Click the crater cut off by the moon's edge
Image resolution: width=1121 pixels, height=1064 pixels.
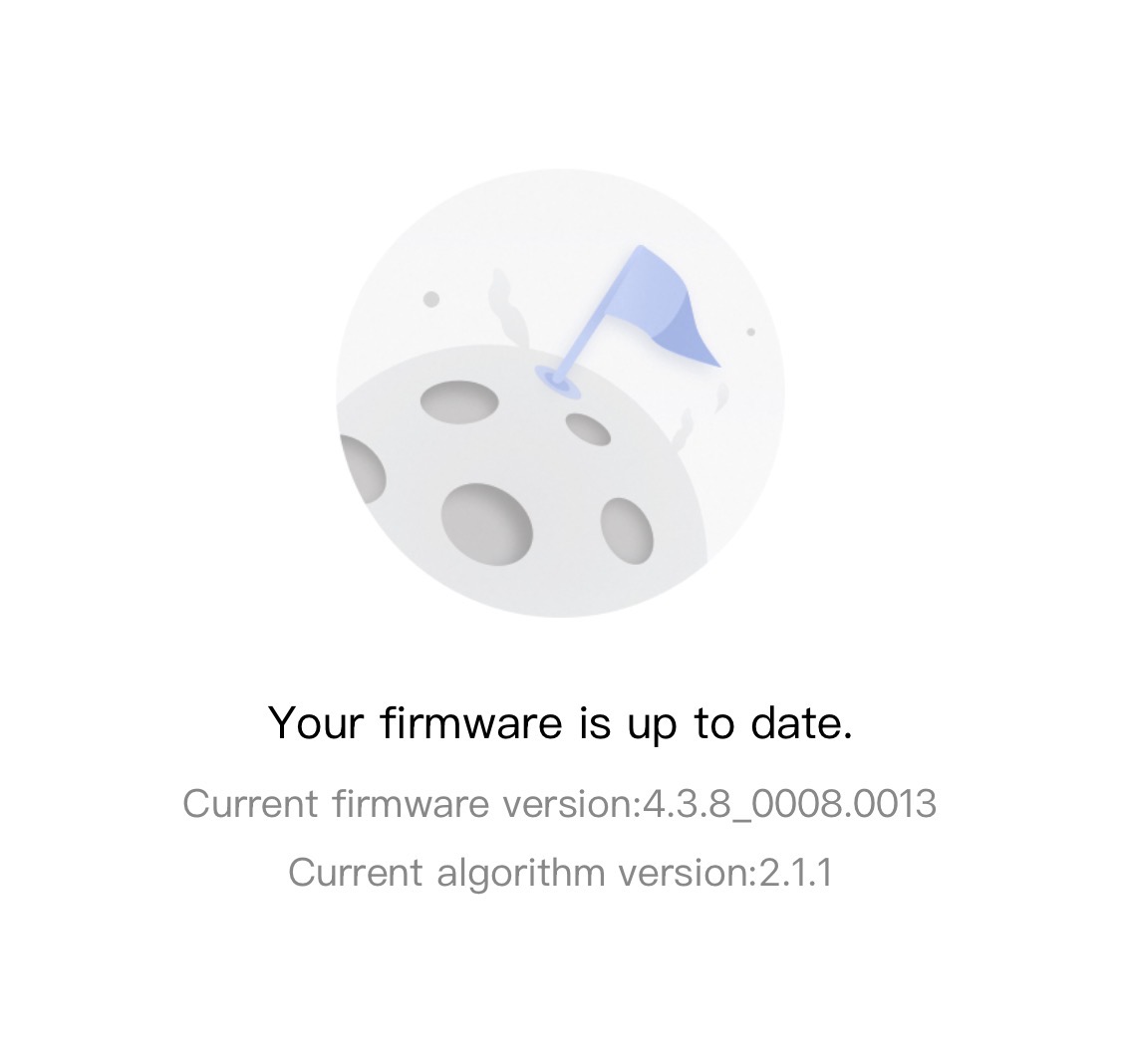363,468
